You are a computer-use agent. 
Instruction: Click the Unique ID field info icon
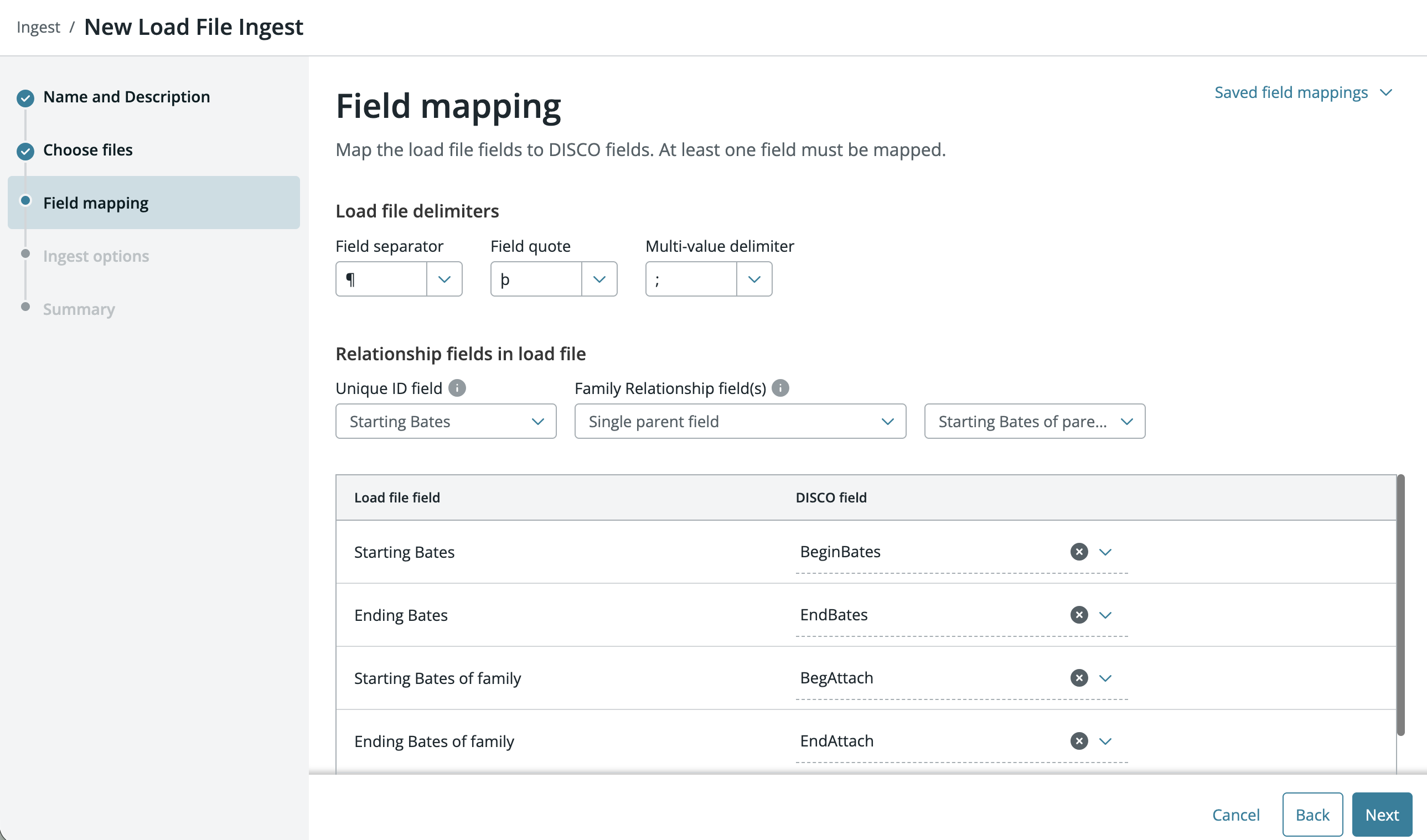pyautogui.click(x=457, y=388)
